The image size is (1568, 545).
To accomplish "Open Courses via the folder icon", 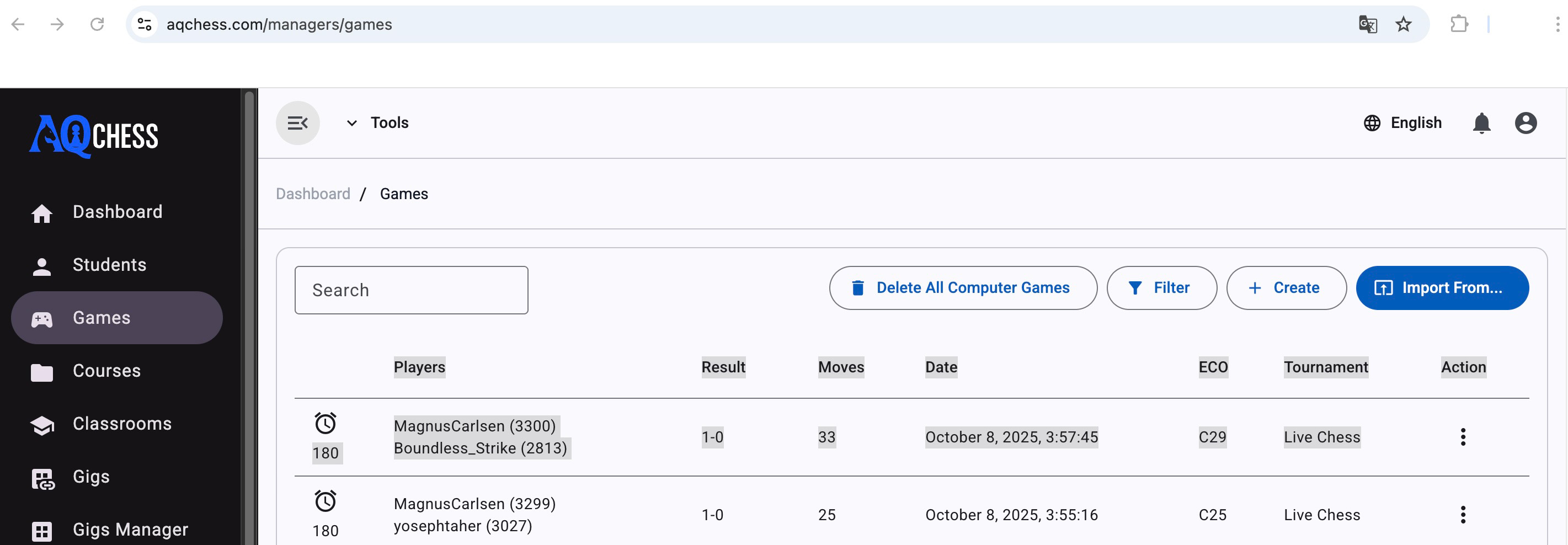I will pos(42,371).
